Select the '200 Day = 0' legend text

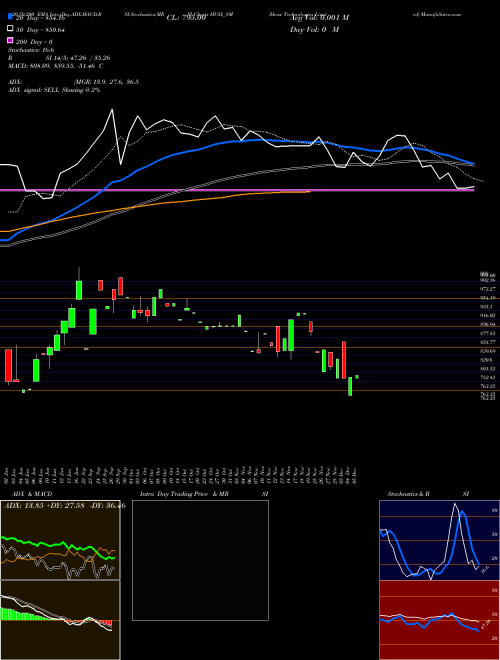pyautogui.click(x=35, y=42)
